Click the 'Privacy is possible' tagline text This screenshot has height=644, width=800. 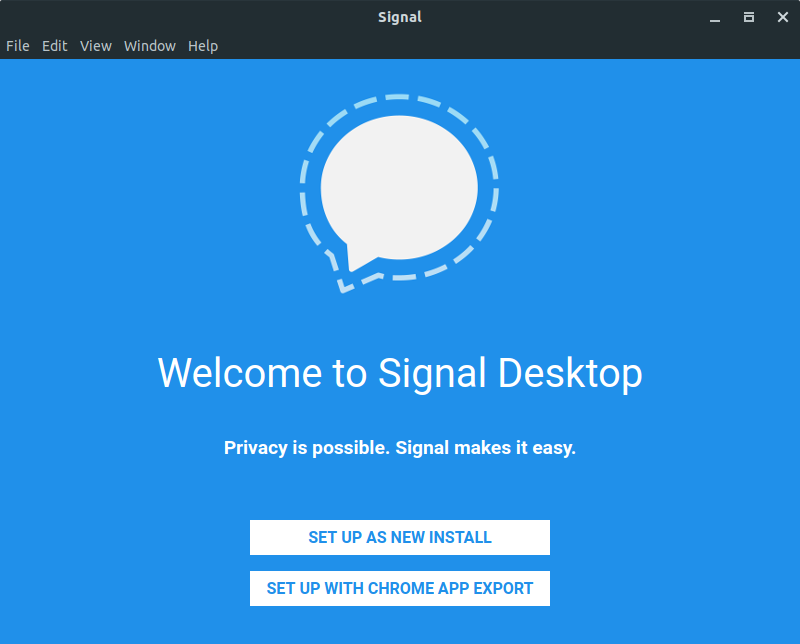click(400, 448)
